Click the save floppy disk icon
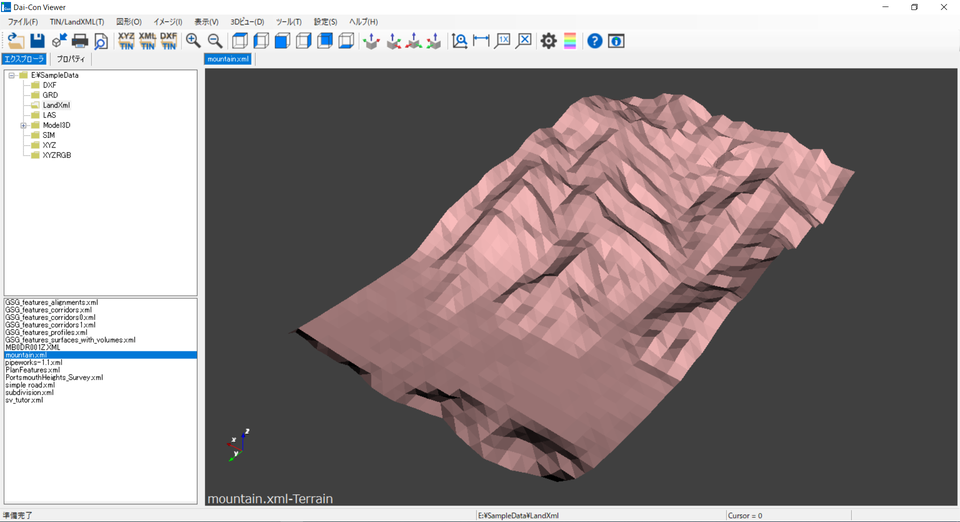The width and height of the screenshot is (960, 522). coord(37,41)
